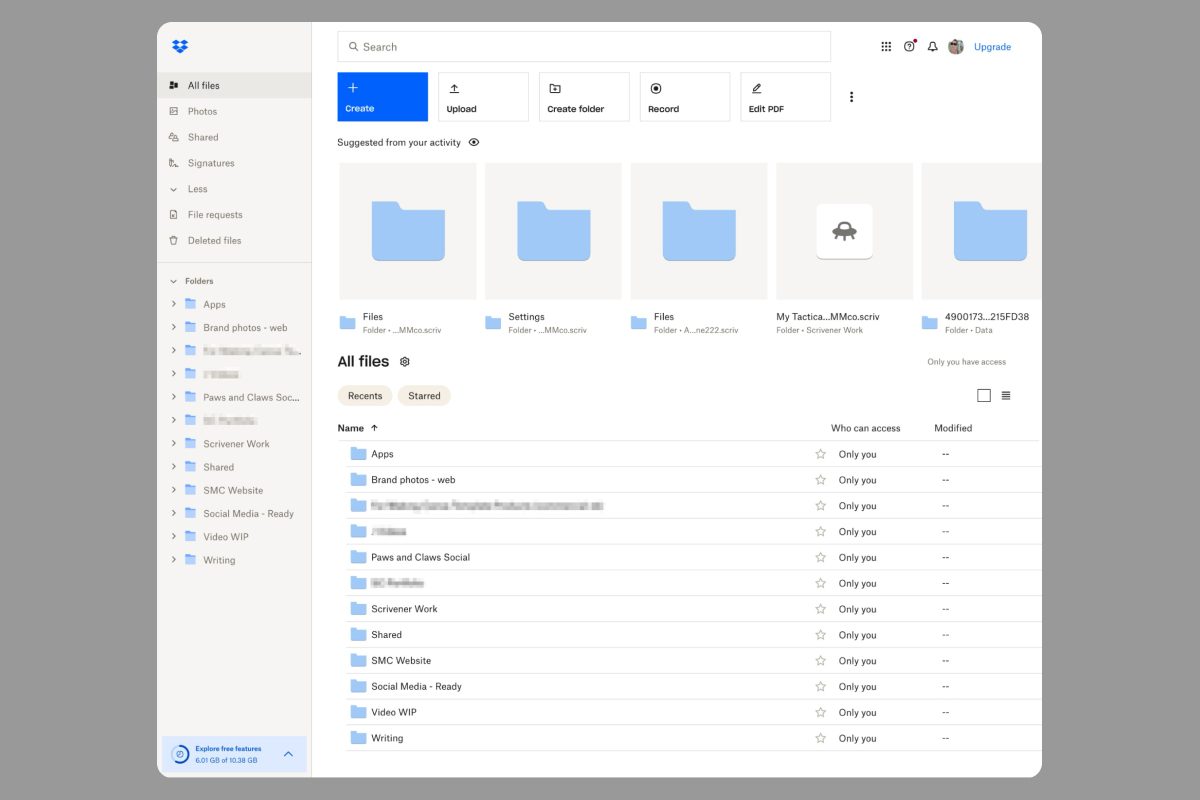Check the select-all files checkbox
Screen dimensions: 1200x800
tap(984, 395)
